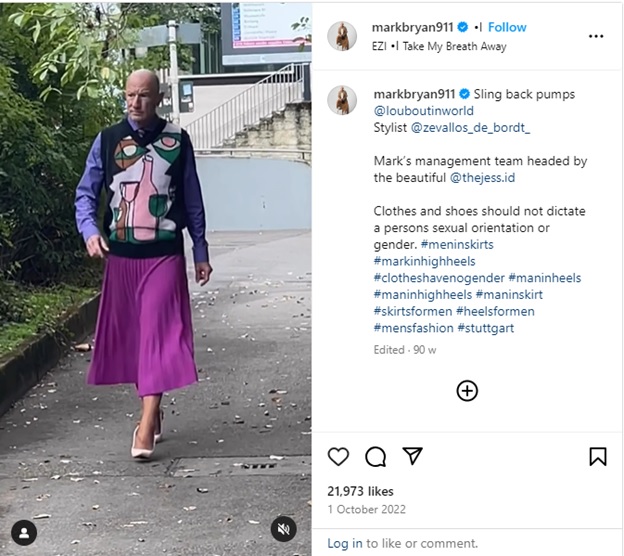The width and height of the screenshot is (624, 556).
Task: Open the three-dot more options menu
Action: point(596,36)
